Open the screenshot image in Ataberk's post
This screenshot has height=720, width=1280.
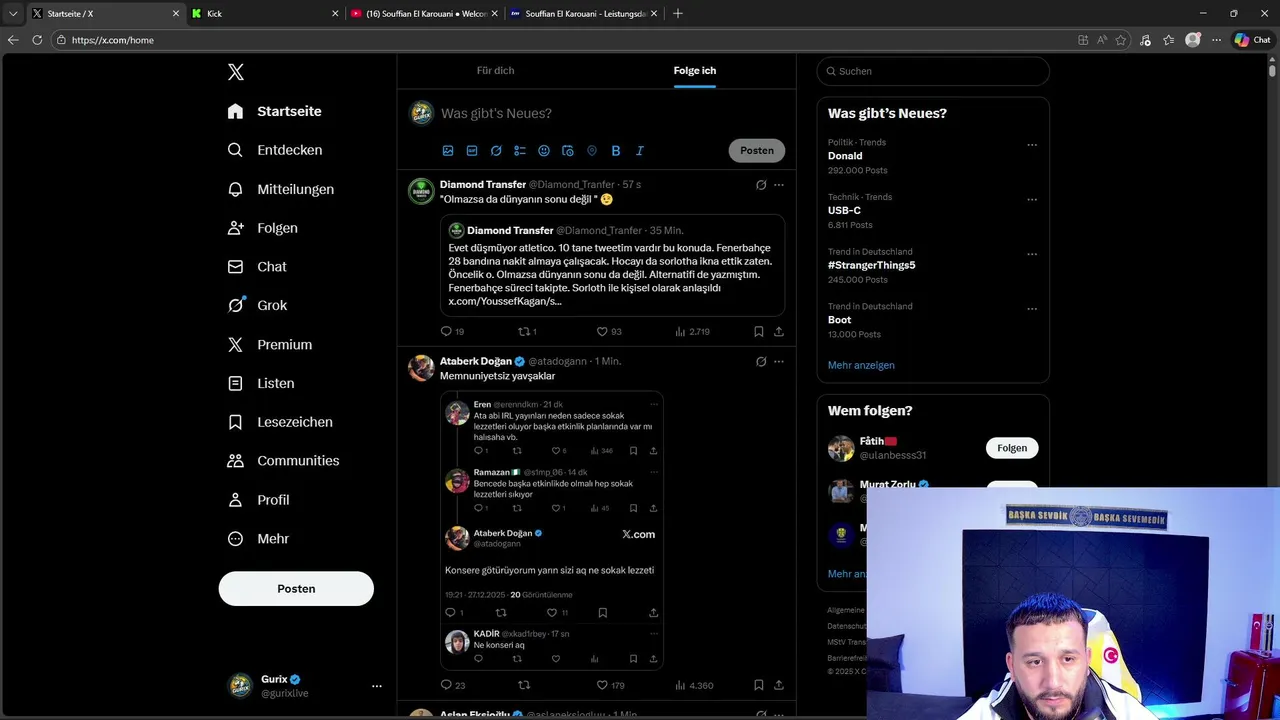coord(552,530)
